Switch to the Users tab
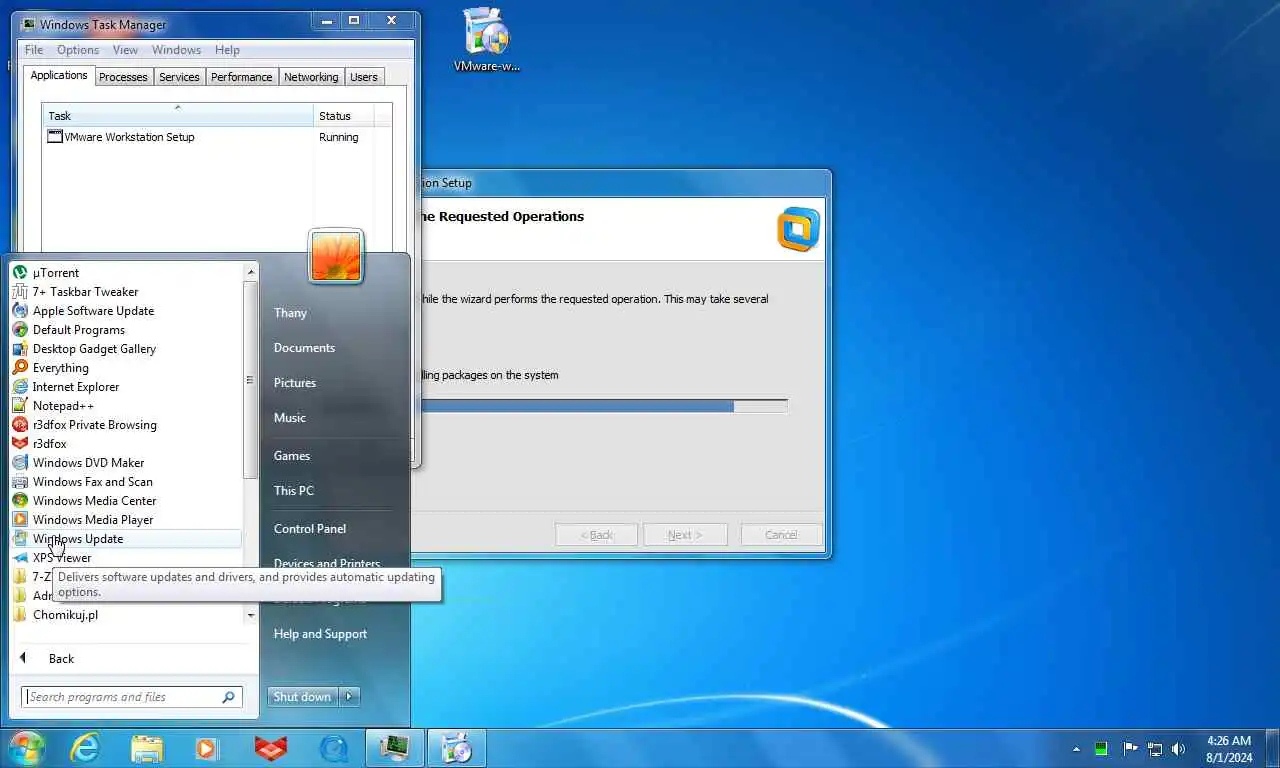 364,77
